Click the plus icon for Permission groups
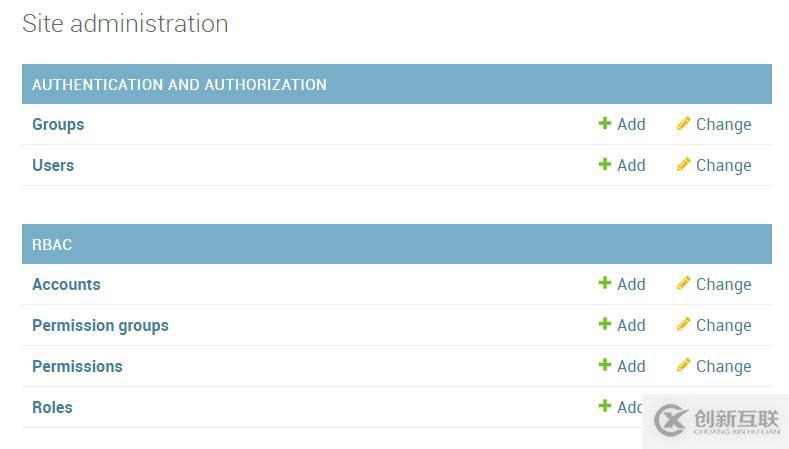789x449 pixels. (605, 325)
